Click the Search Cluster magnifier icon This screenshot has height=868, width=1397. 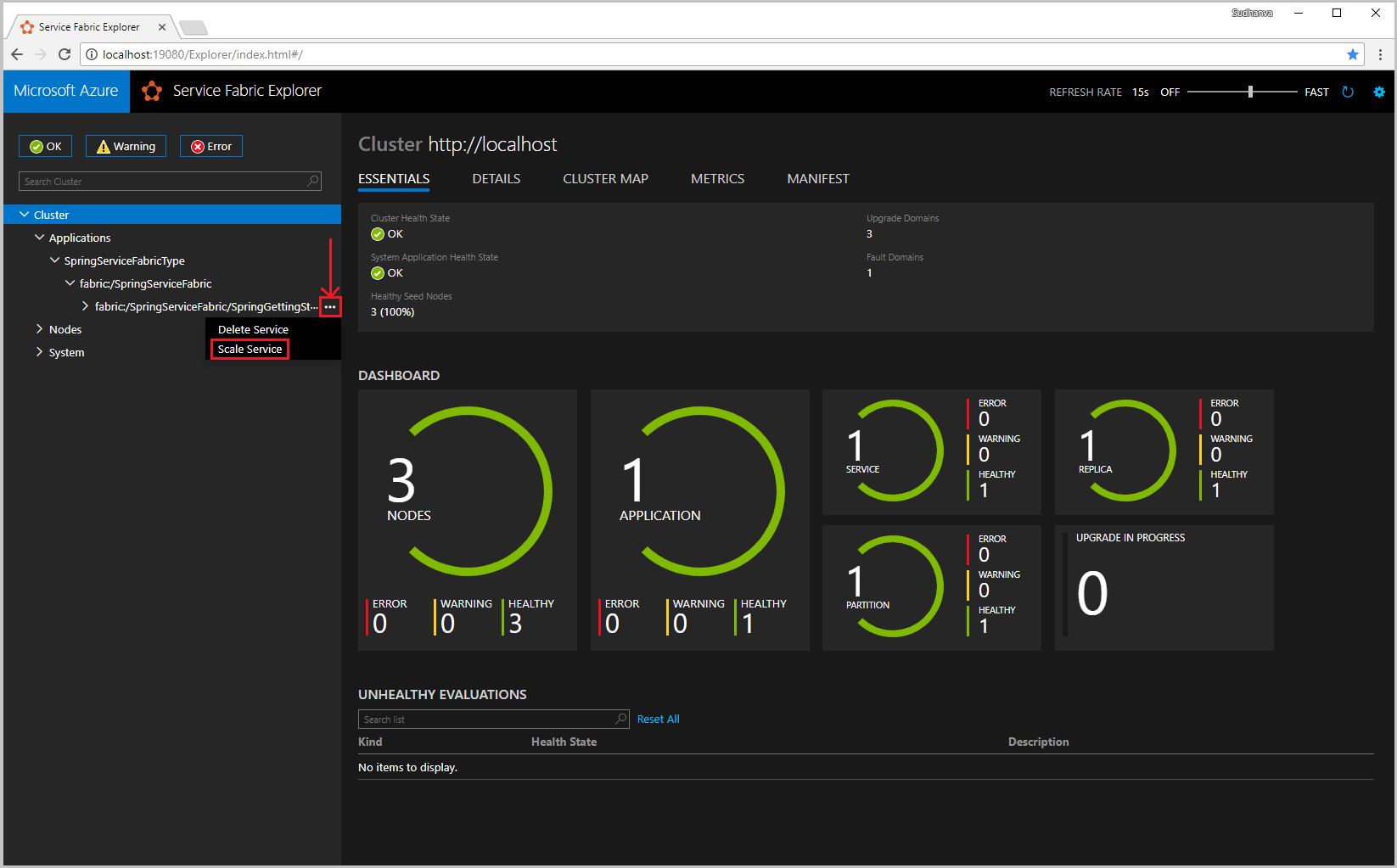(x=313, y=181)
